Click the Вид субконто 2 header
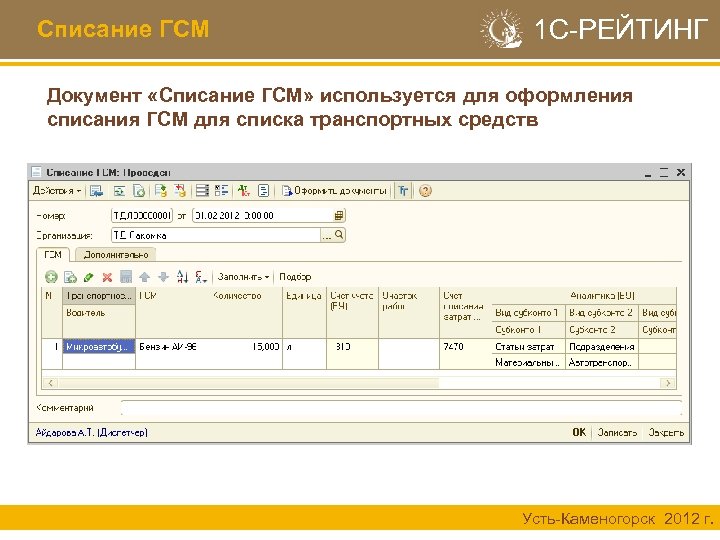 tap(602, 313)
